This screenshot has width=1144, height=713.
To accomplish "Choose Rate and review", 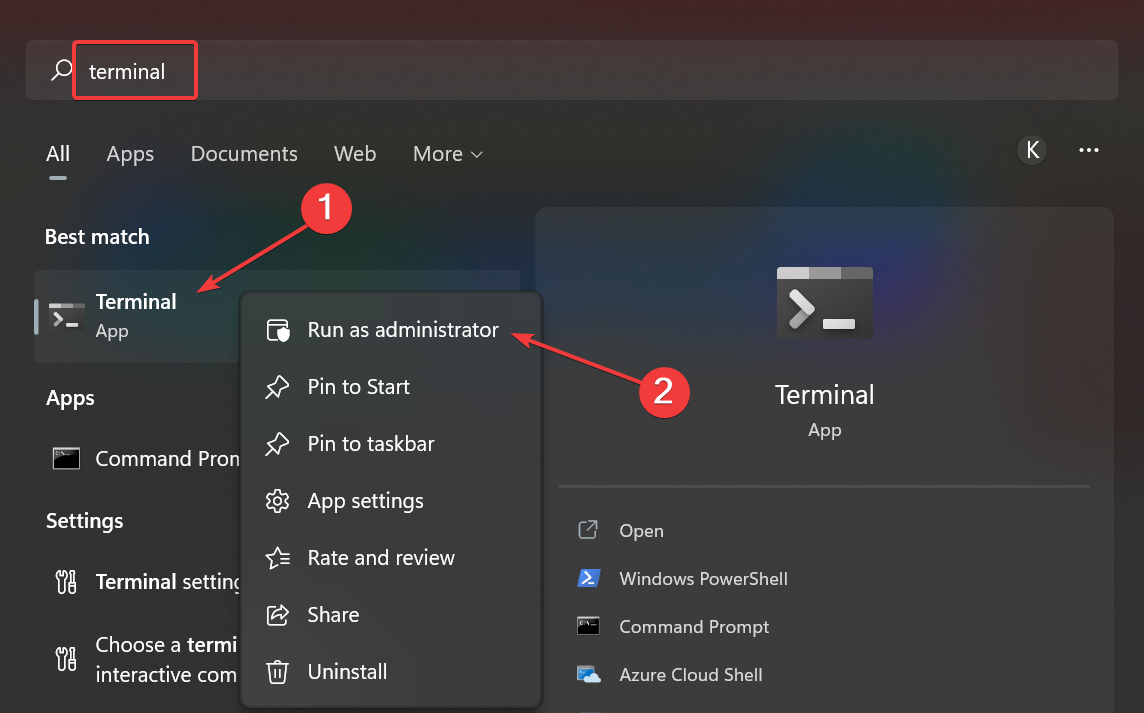I will (x=391, y=558).
